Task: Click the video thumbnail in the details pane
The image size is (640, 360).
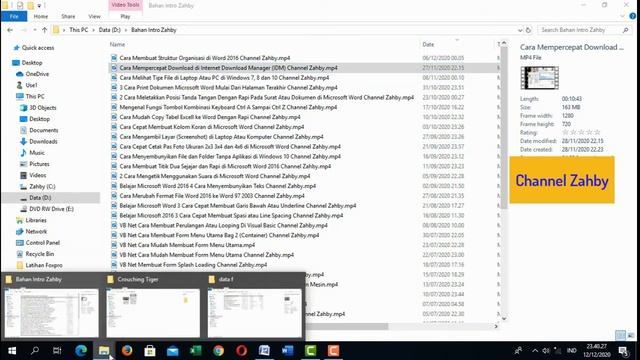Action: point(540,78)
